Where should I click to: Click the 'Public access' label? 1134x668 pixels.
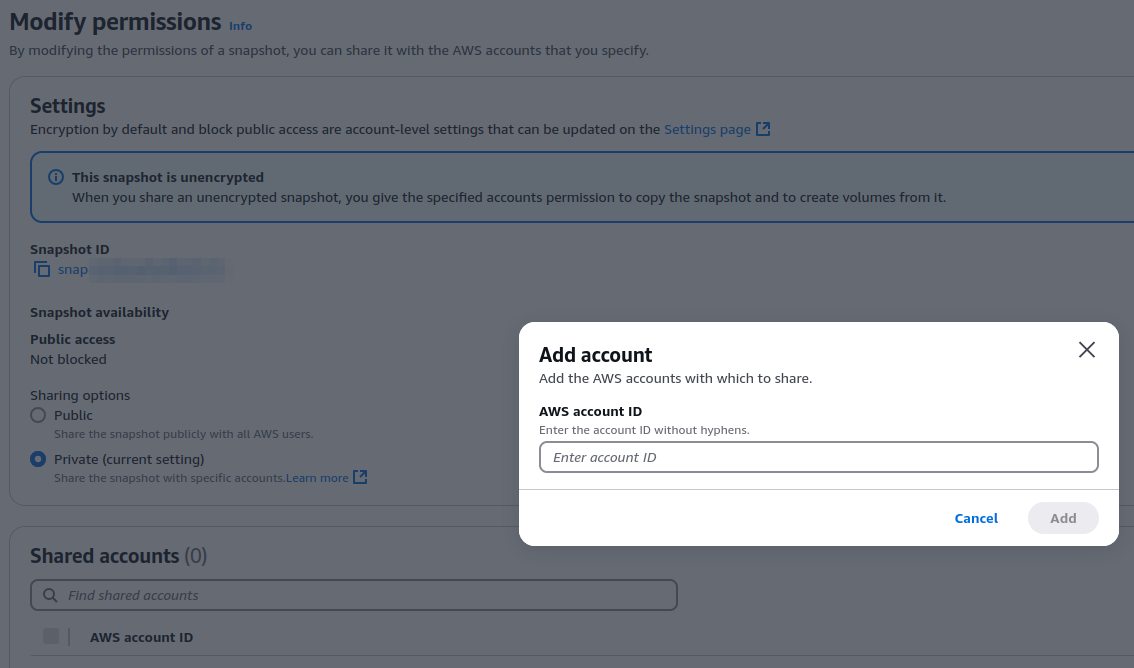pos(72,339)
